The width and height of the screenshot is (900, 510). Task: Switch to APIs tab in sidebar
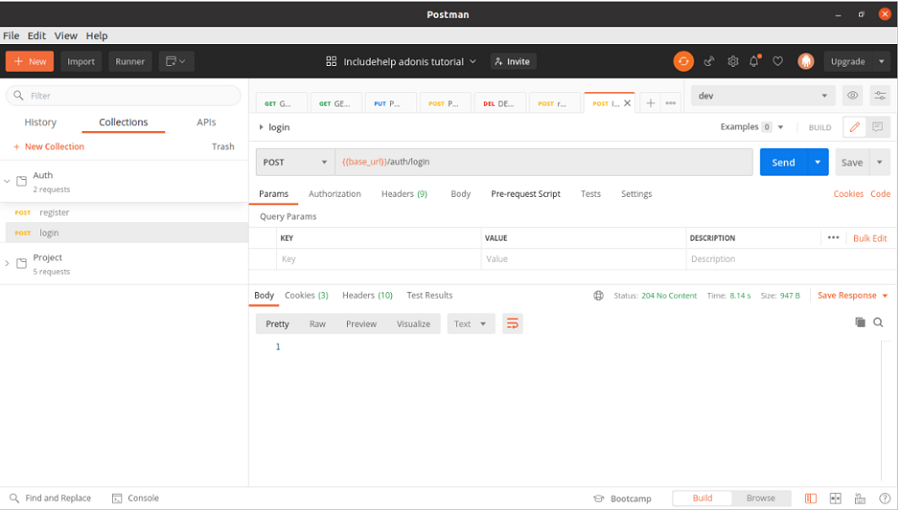point(206,122)
